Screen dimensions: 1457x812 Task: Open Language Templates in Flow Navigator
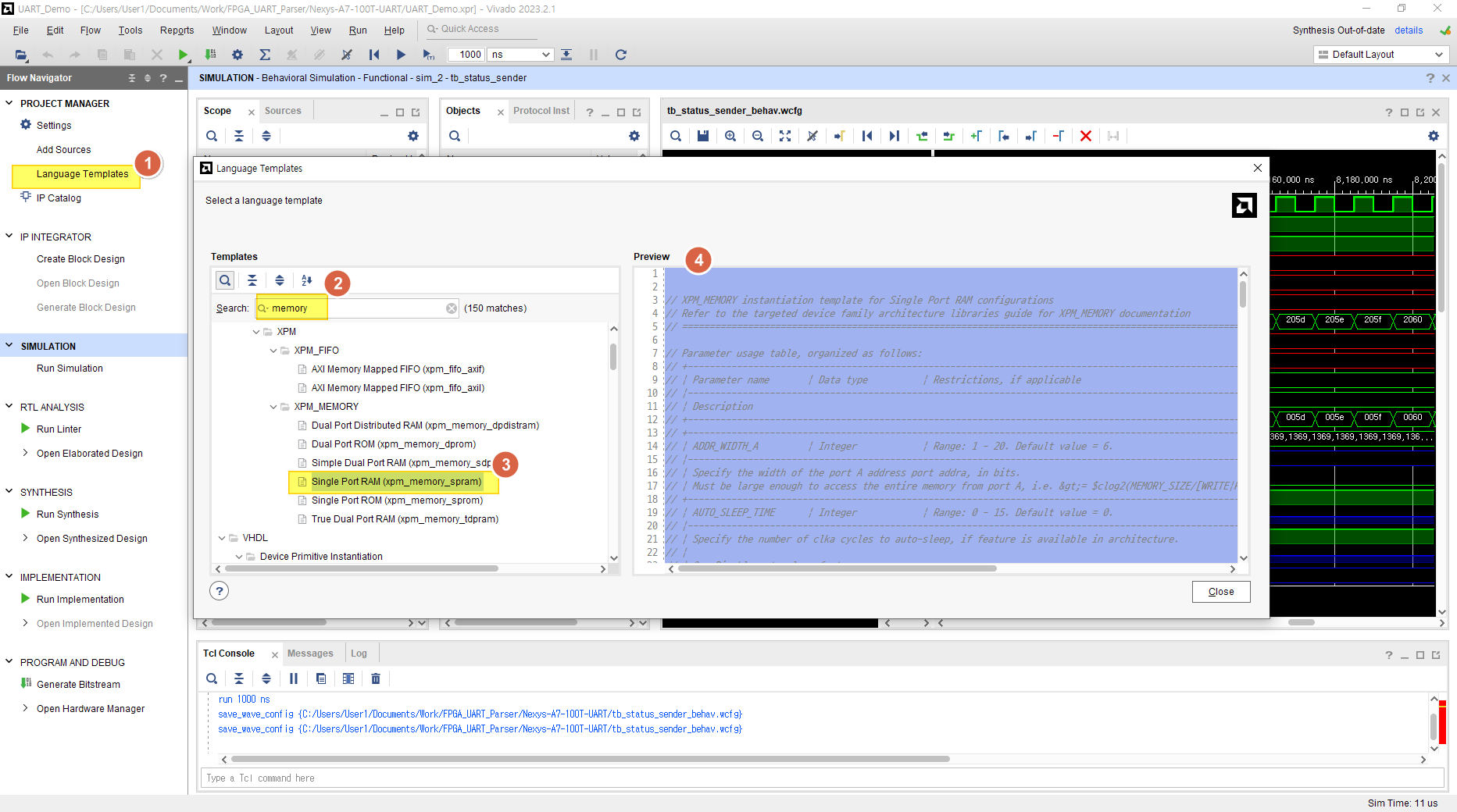[82, 174]
